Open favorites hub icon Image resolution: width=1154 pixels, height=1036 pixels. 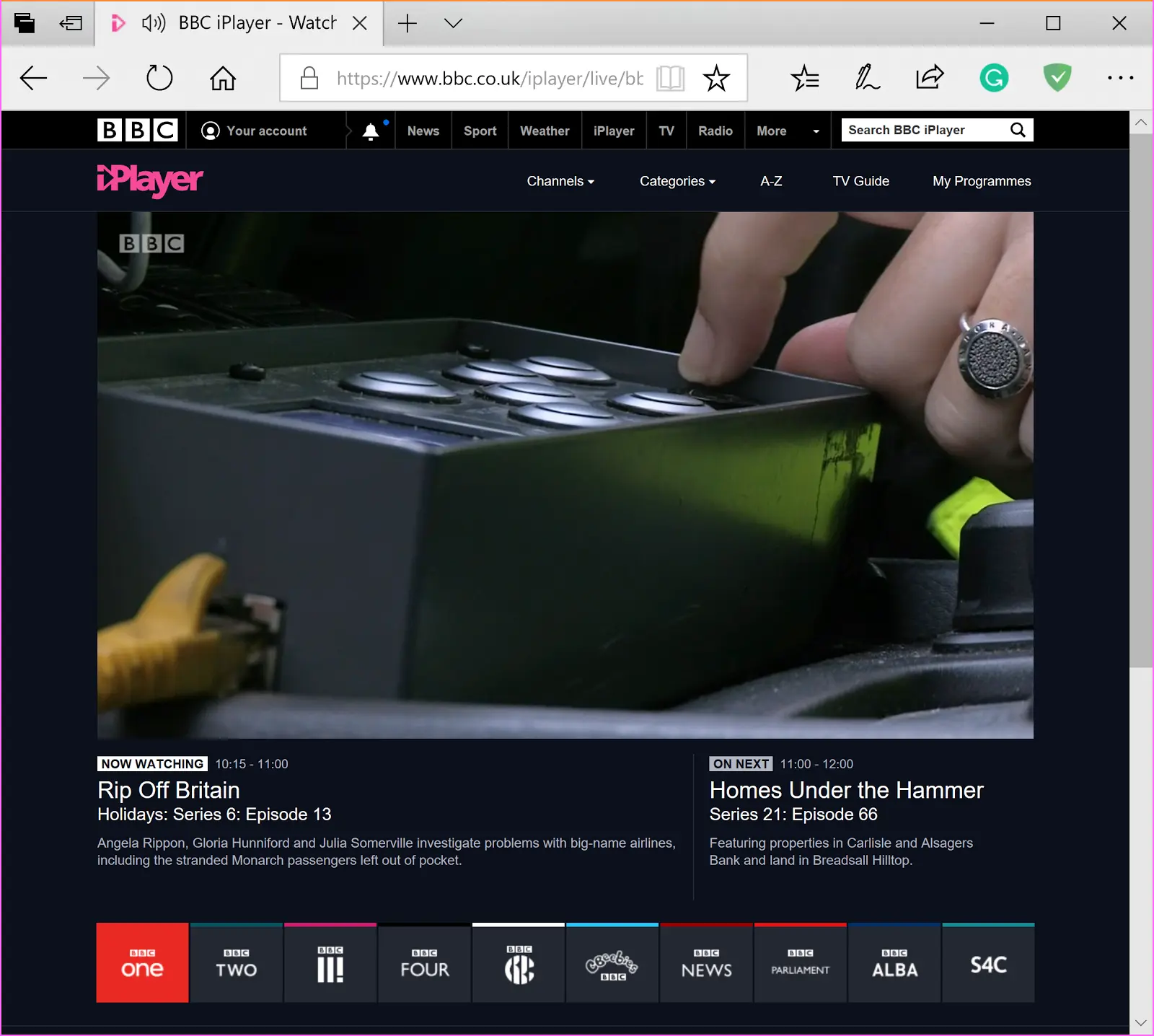coord(804,78)
